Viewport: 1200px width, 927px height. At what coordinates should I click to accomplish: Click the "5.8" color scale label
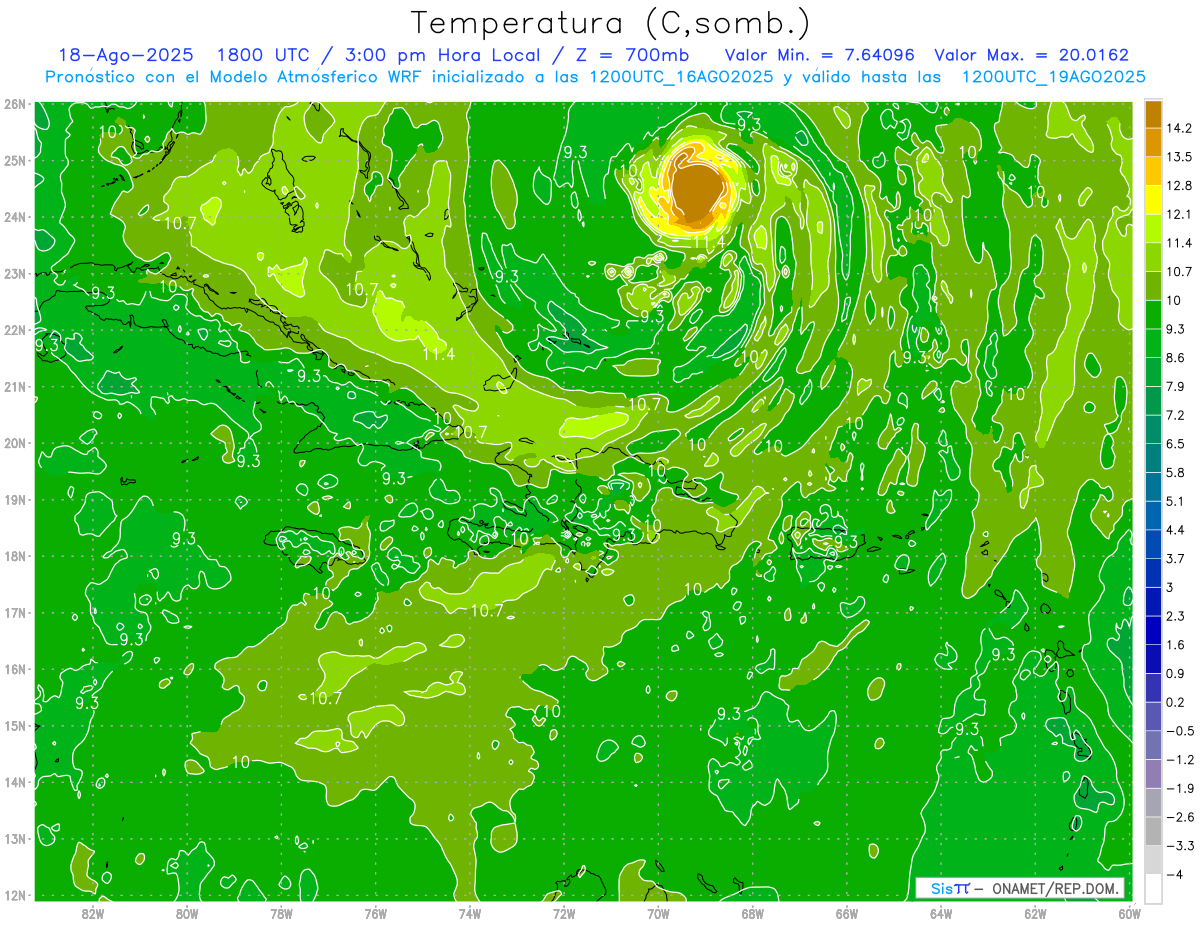[x=1175, y=473]
